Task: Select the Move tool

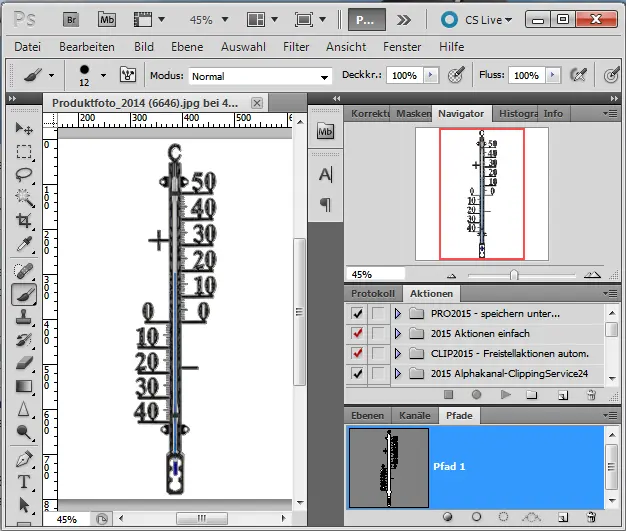Action: coord(24,129)
